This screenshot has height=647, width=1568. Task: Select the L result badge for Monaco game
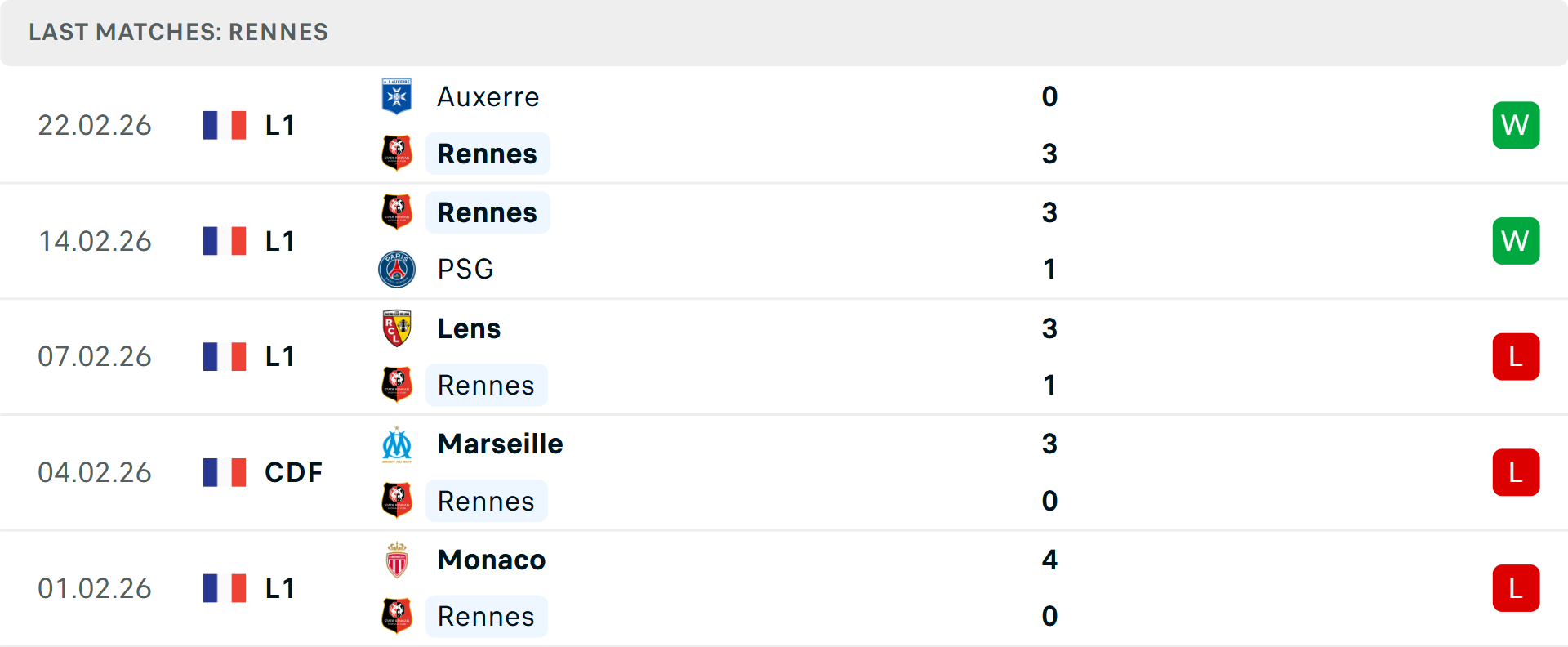(x=1516, y=587)
